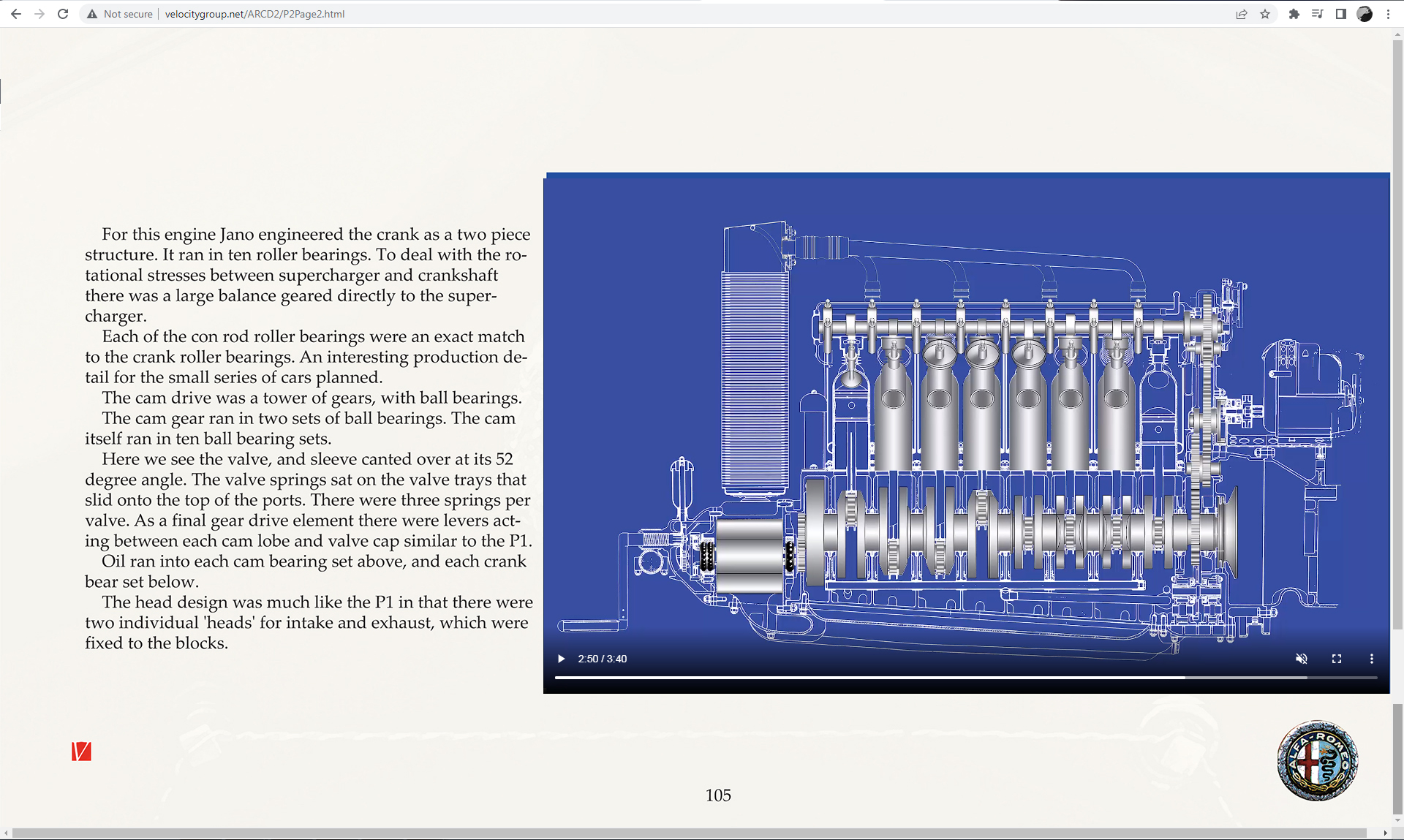Reload the current page
The image size is (1404, 840).
(x=63, y=14)
